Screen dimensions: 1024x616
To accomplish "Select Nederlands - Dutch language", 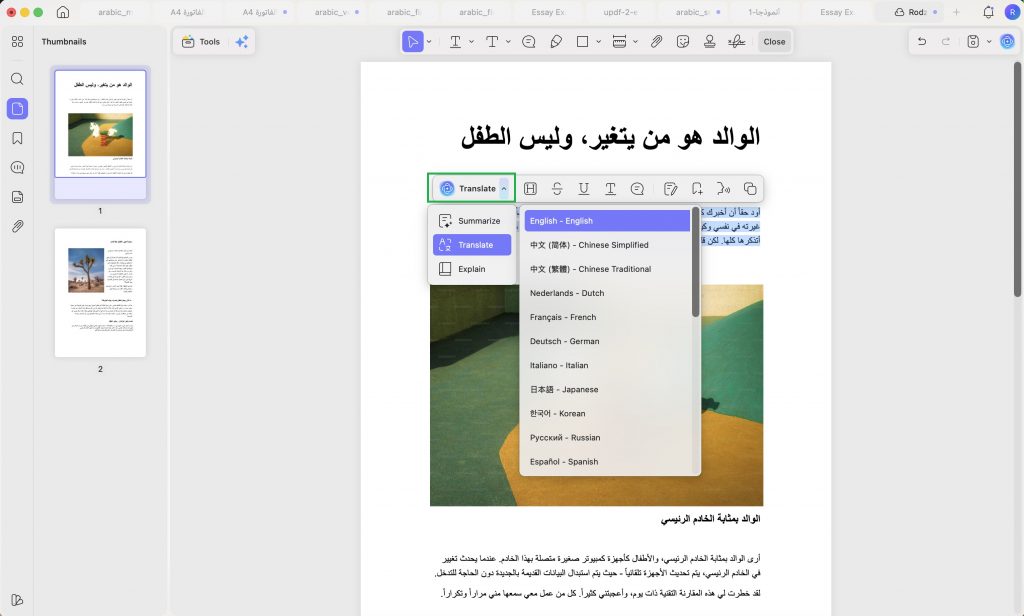I will coord(607,293).
